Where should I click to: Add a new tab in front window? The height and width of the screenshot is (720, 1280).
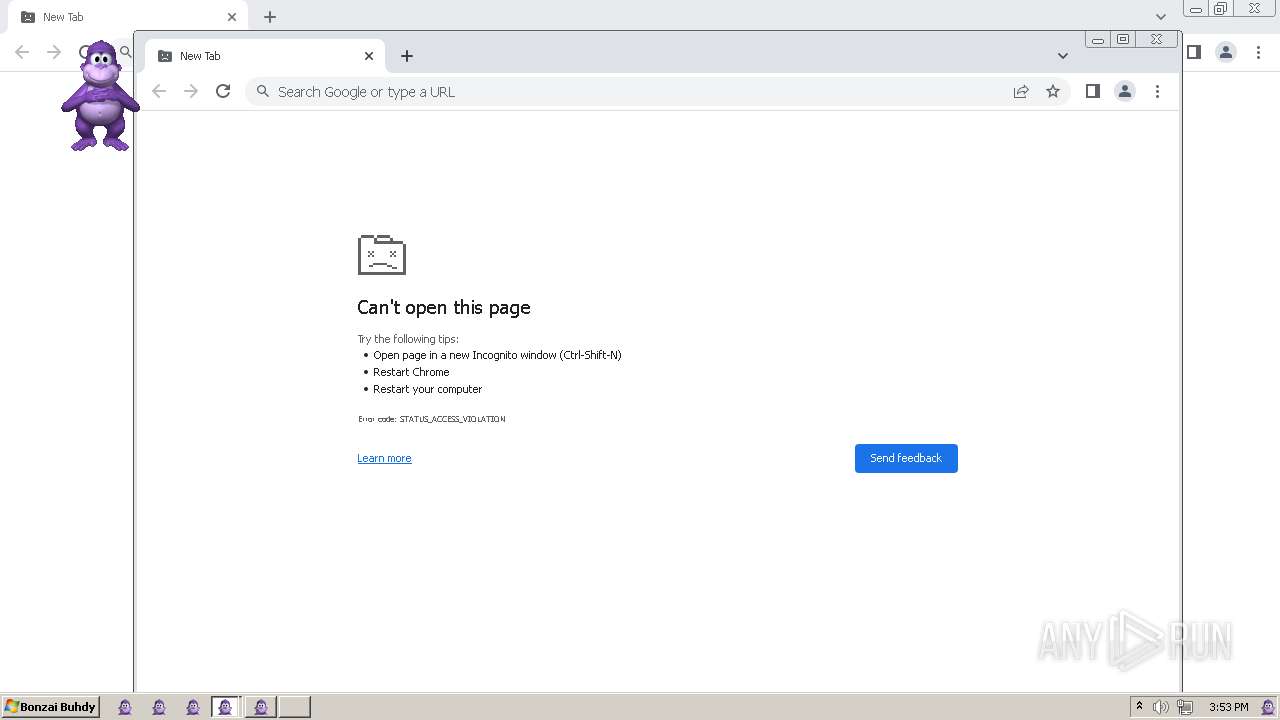click(407, 56)
